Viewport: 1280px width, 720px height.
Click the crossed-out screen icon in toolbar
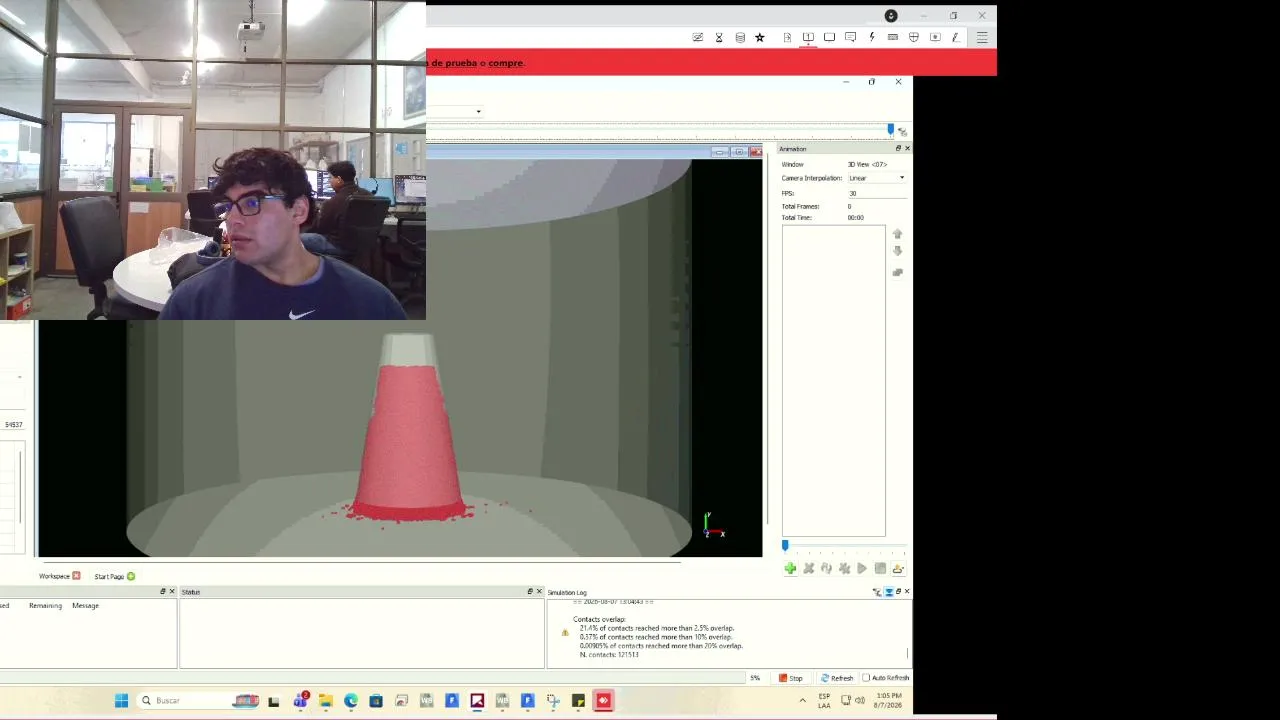coord(697,38)
